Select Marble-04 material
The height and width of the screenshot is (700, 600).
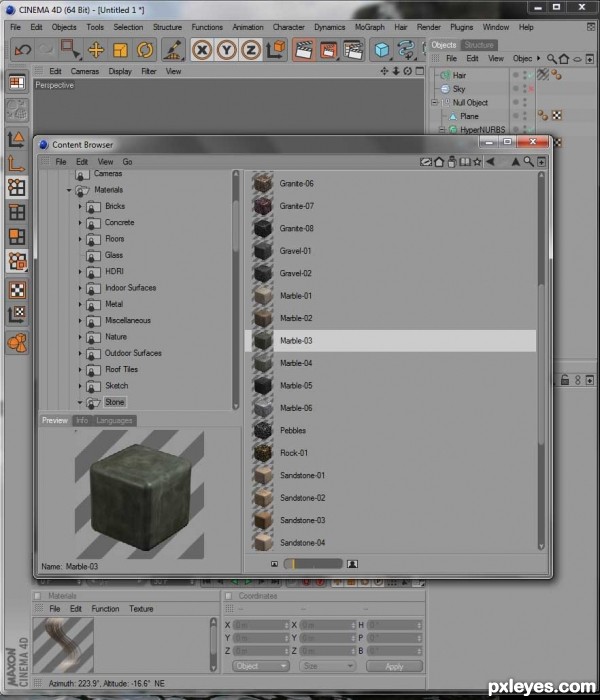click(x=391, y=363)
